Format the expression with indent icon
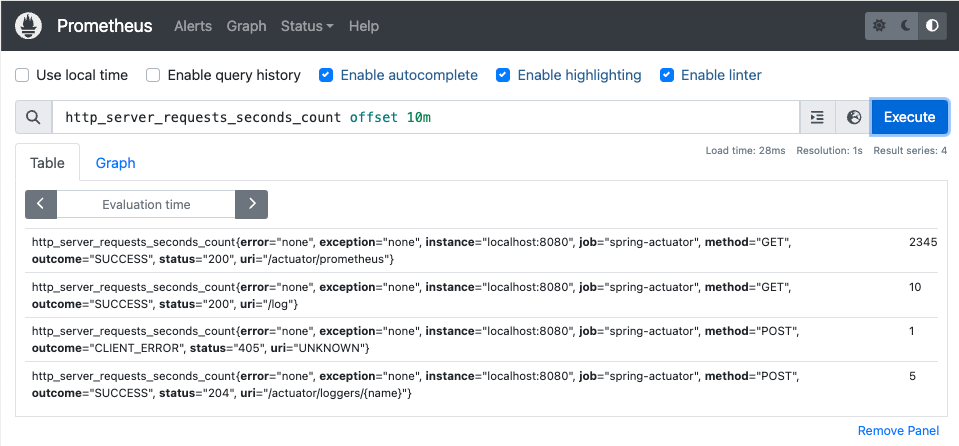Image resolution: width=959 pixels, height=446 pixels. [x=817, y=117]
